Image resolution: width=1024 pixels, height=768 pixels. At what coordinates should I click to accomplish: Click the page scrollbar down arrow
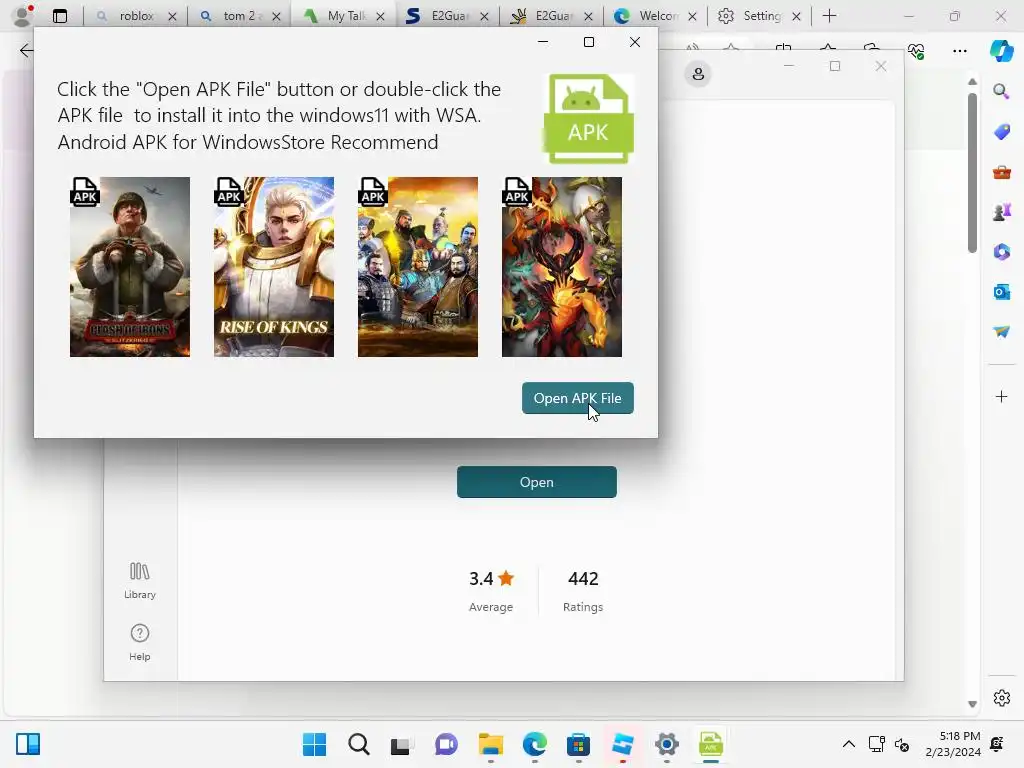coord(972,704)
